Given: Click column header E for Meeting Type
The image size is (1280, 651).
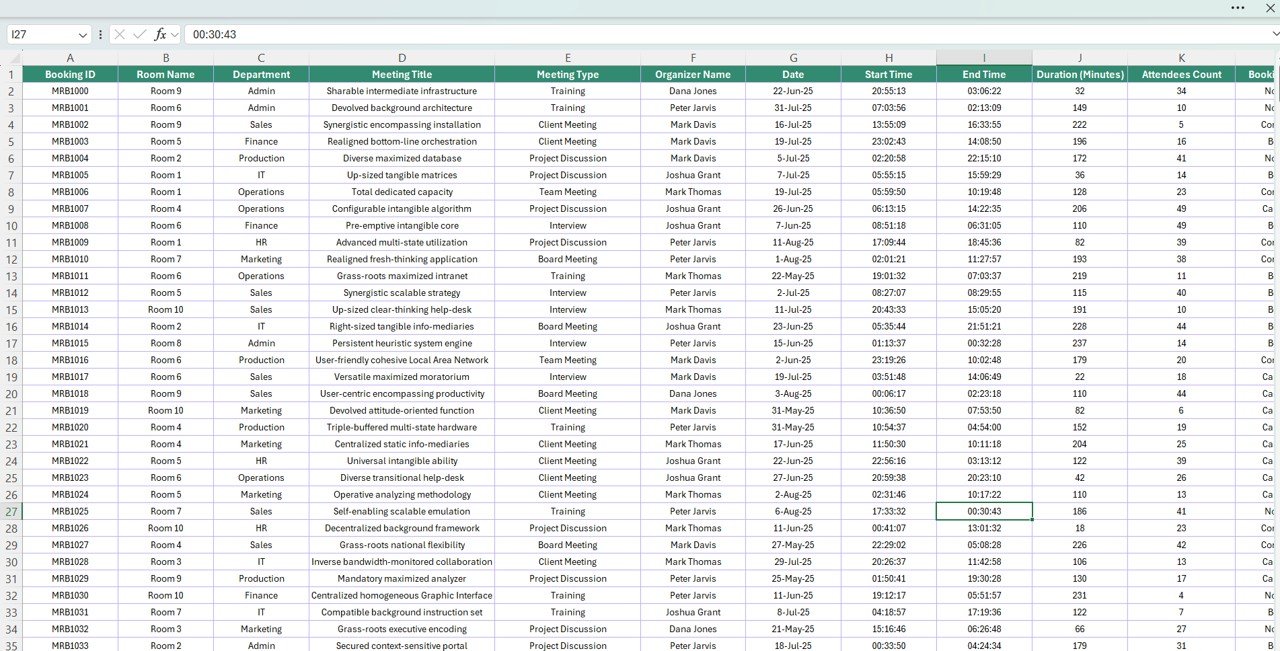Looking at the screenshot, I should (568, 57).
